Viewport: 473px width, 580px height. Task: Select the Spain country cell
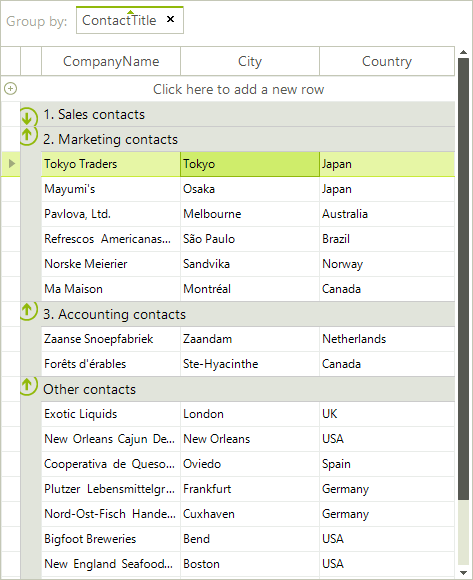(387, 464)
